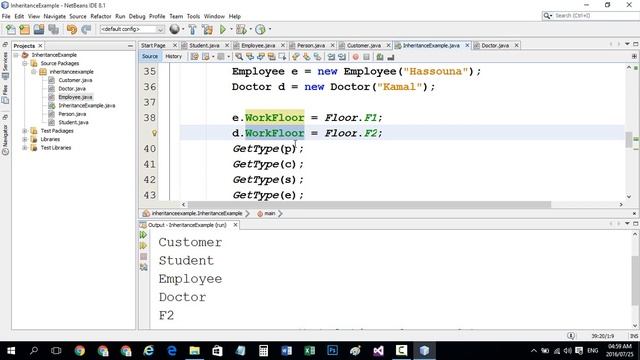Open the dropdown arrow beside Run Project

coord(231,29)
